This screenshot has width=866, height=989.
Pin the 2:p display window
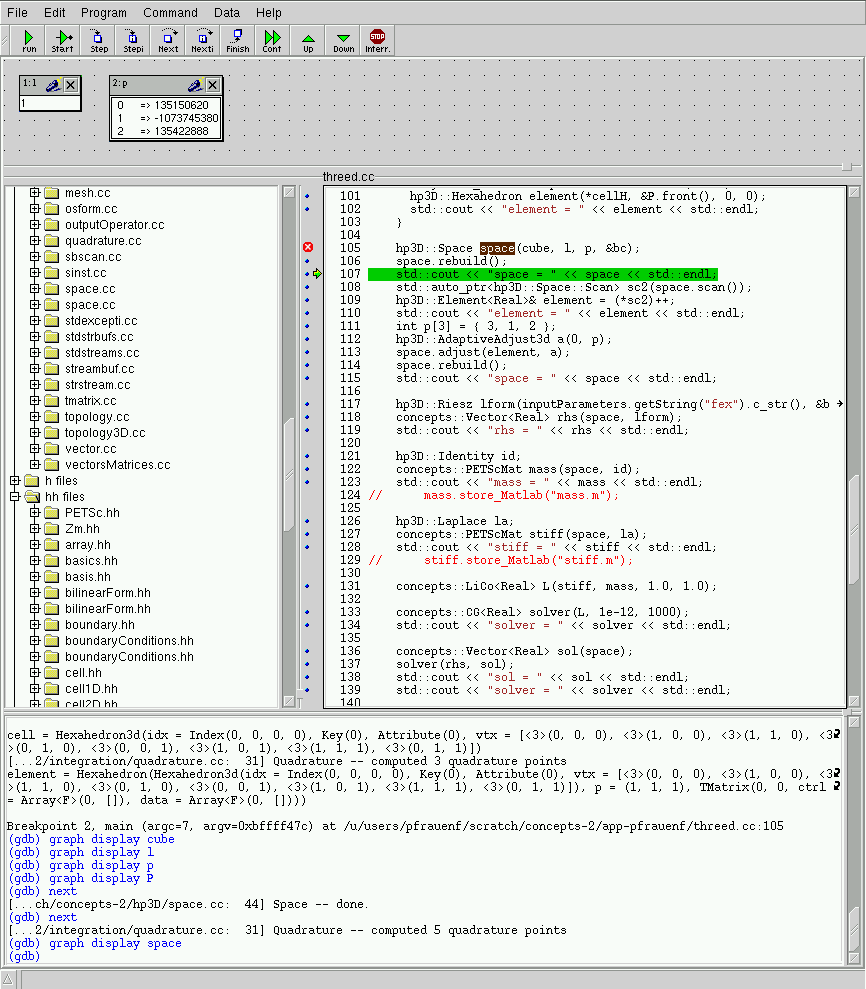point(195,85)
